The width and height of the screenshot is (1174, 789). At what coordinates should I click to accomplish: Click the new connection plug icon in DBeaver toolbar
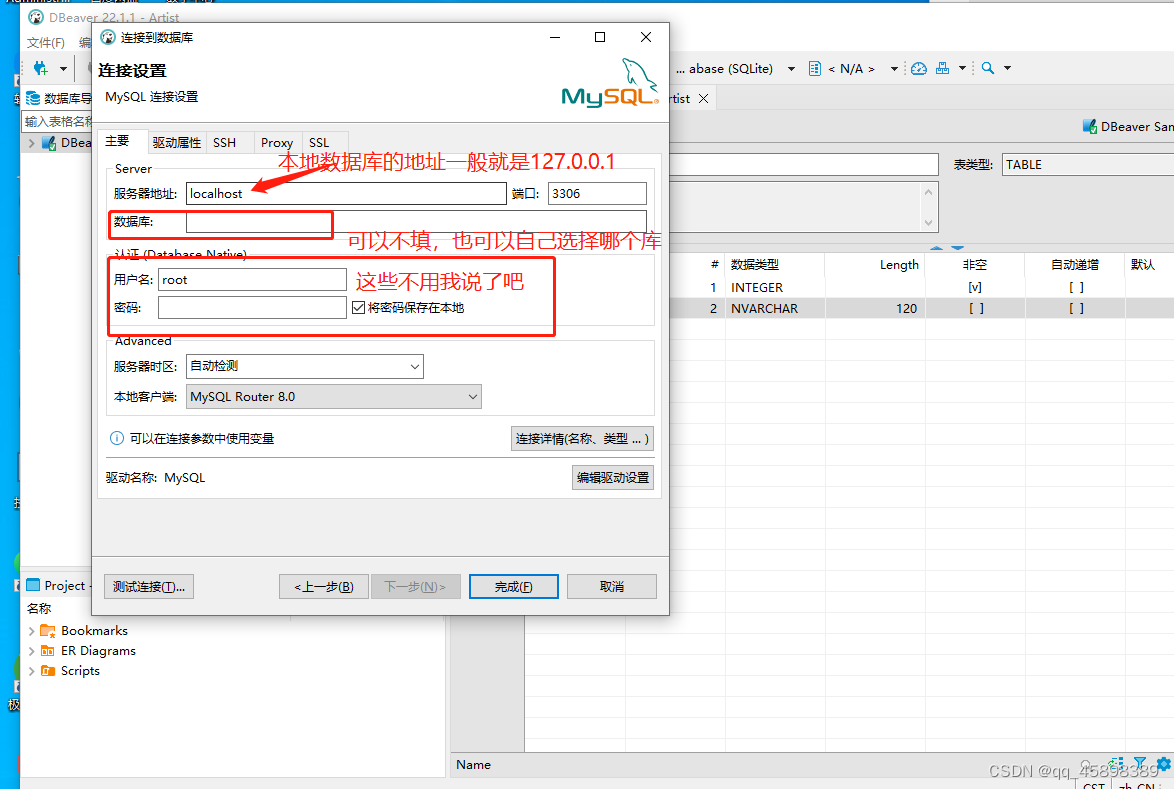[41, 69]
